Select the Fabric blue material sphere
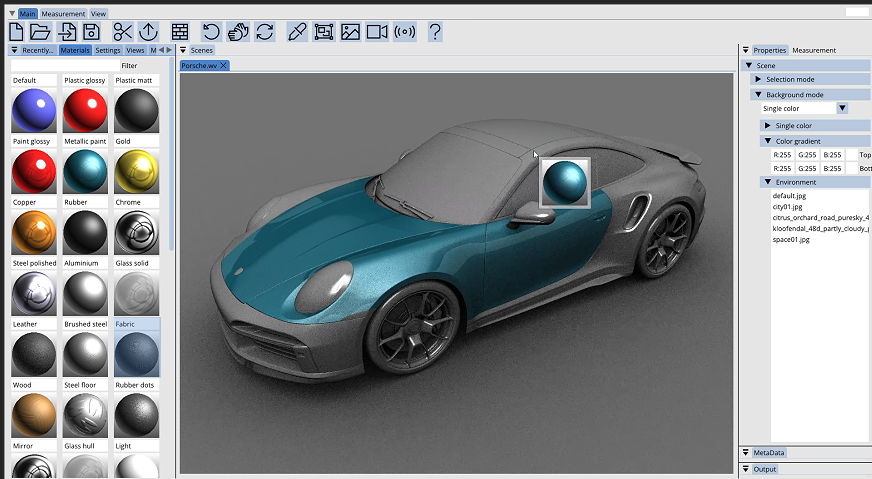The width and height of the screenshot is (872, 479). coord(136,354)
